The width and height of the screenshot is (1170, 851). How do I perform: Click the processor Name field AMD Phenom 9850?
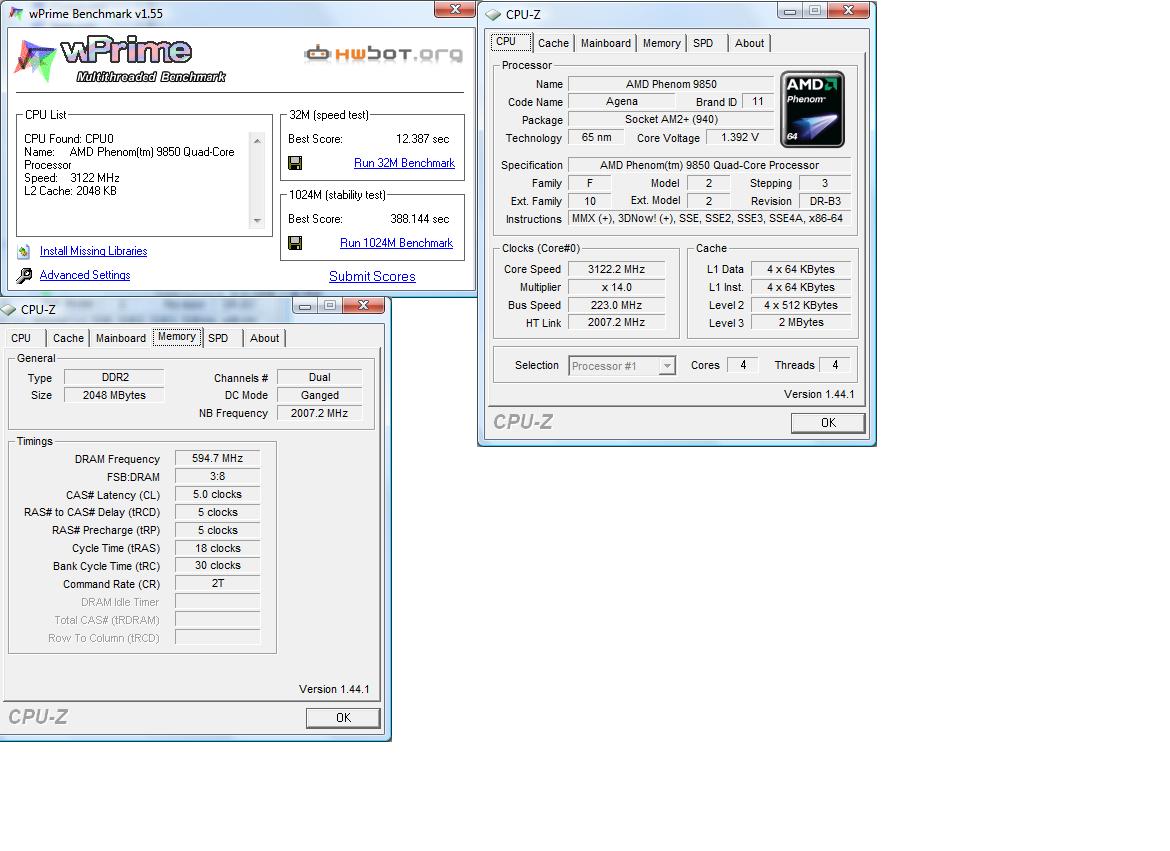coord(671,84)
